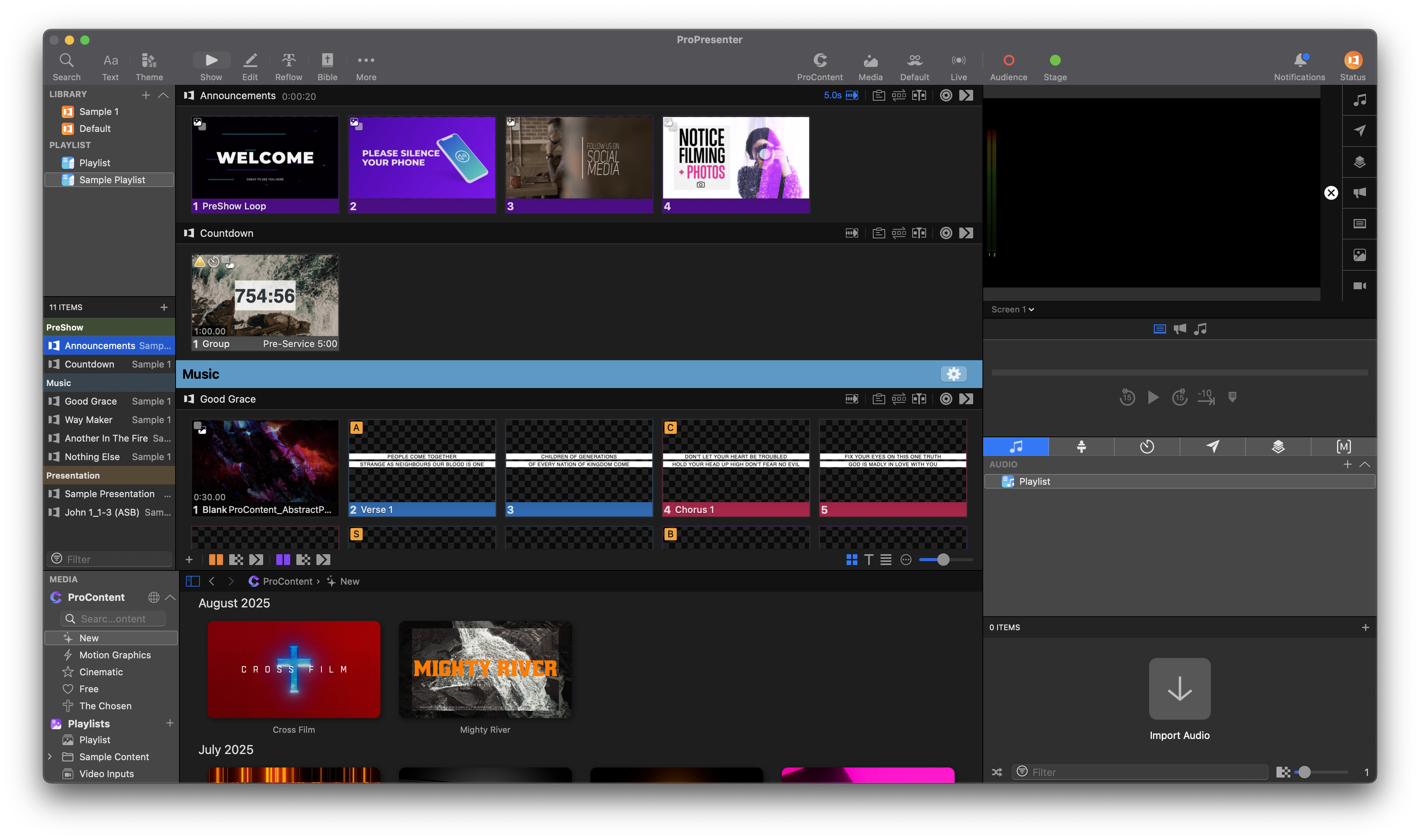Open the Bible panel
The height and width of the screenshot is (840, 1420).
pyautogui.click(x=327, y=67)
